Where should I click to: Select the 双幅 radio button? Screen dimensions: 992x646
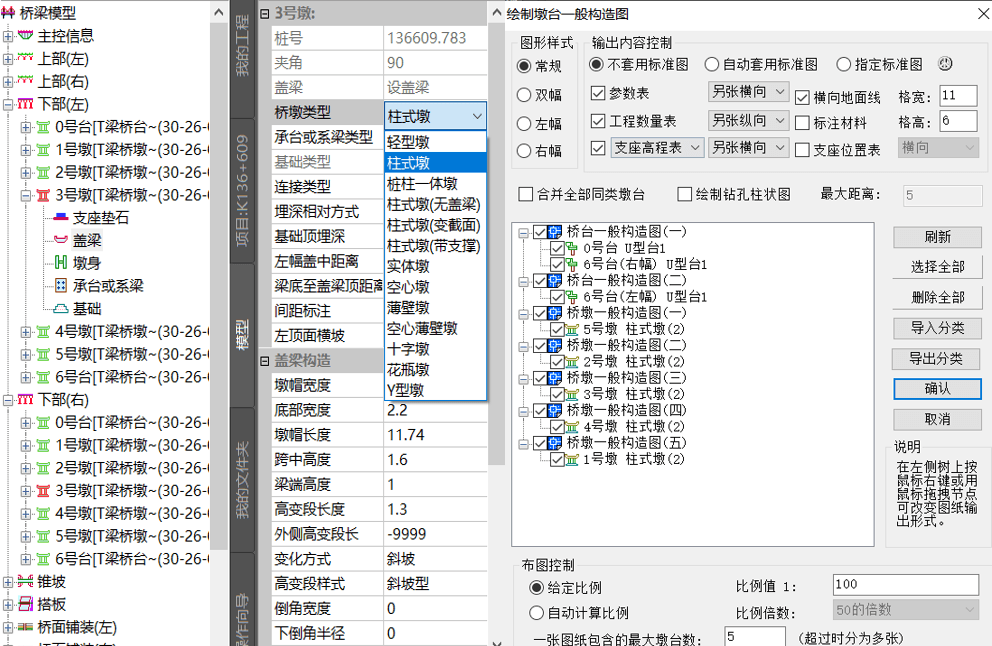(524, 95)
